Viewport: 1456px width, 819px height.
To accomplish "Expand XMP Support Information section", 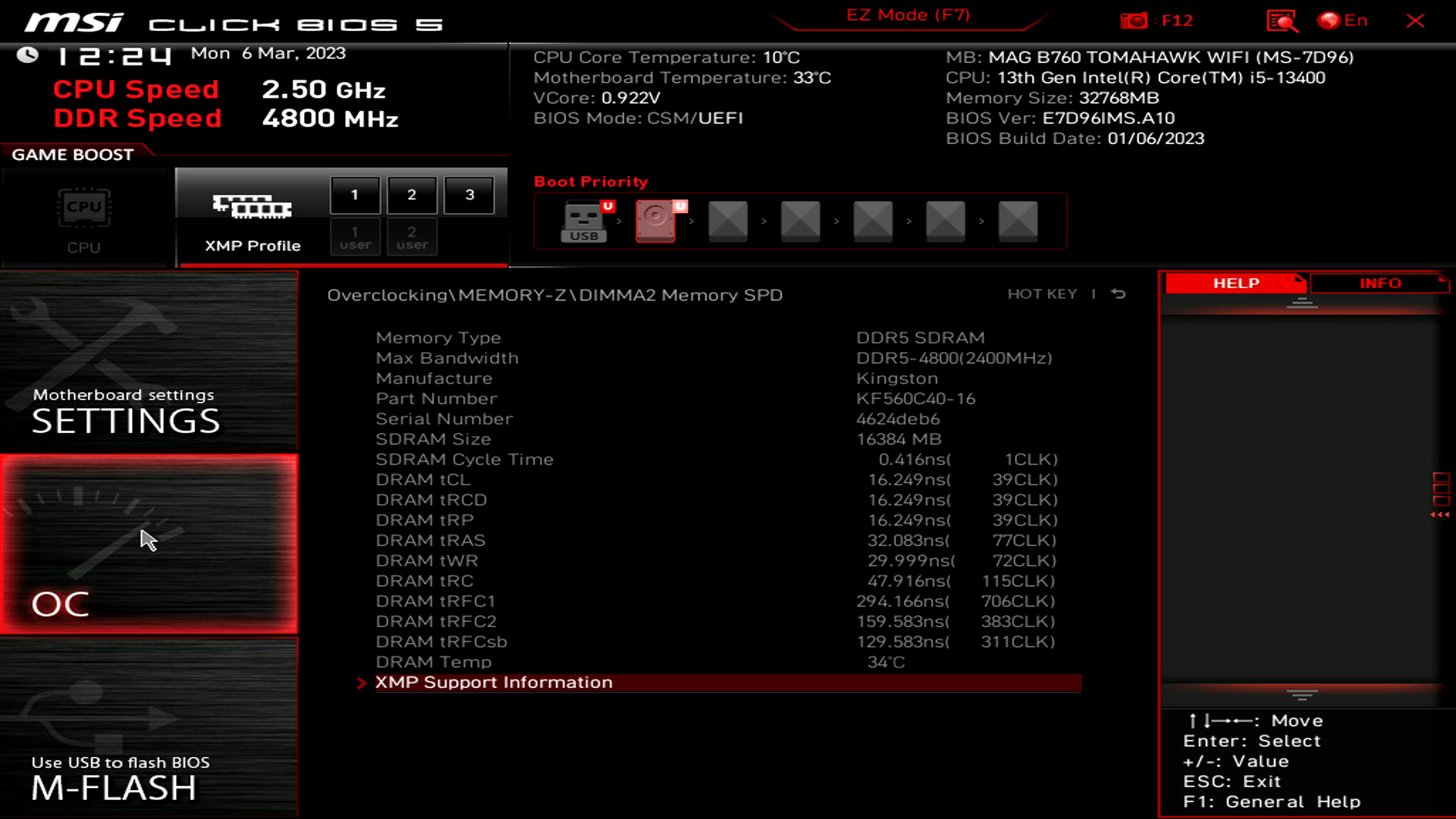I will coord(494,682).
